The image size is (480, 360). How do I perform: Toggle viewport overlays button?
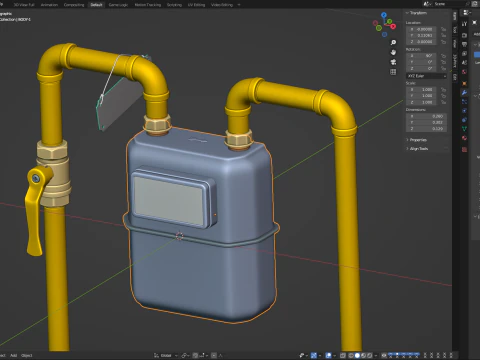coord(329,355)
